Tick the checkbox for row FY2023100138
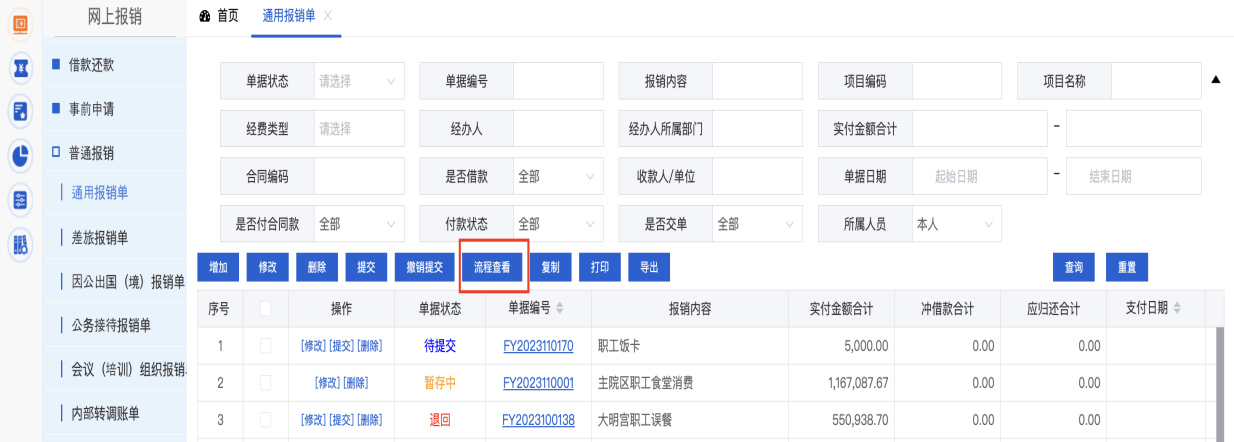 tap(265, 419)
